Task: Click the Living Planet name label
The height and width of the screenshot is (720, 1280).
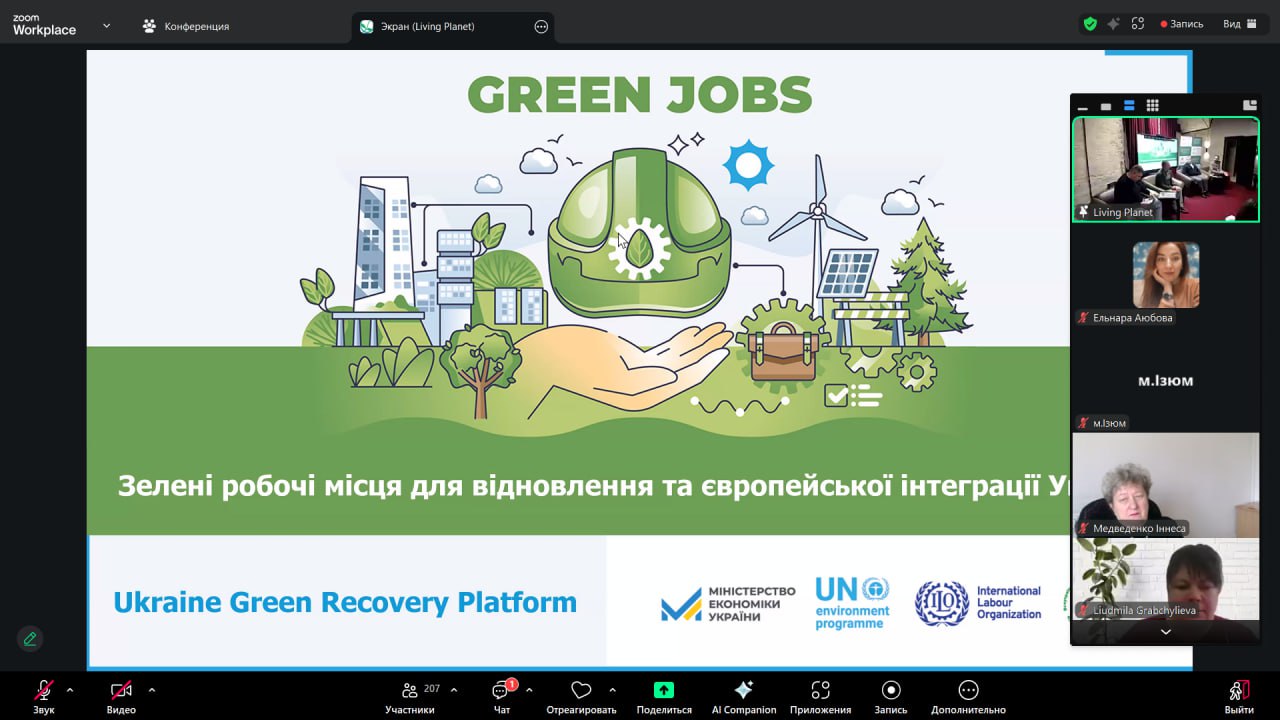Action: (x=1123, y=212)
